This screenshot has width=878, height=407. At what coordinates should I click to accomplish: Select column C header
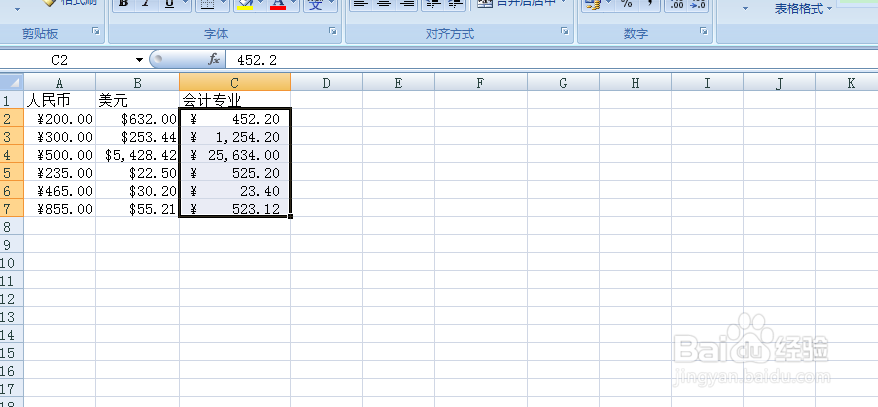pos(235,83)
